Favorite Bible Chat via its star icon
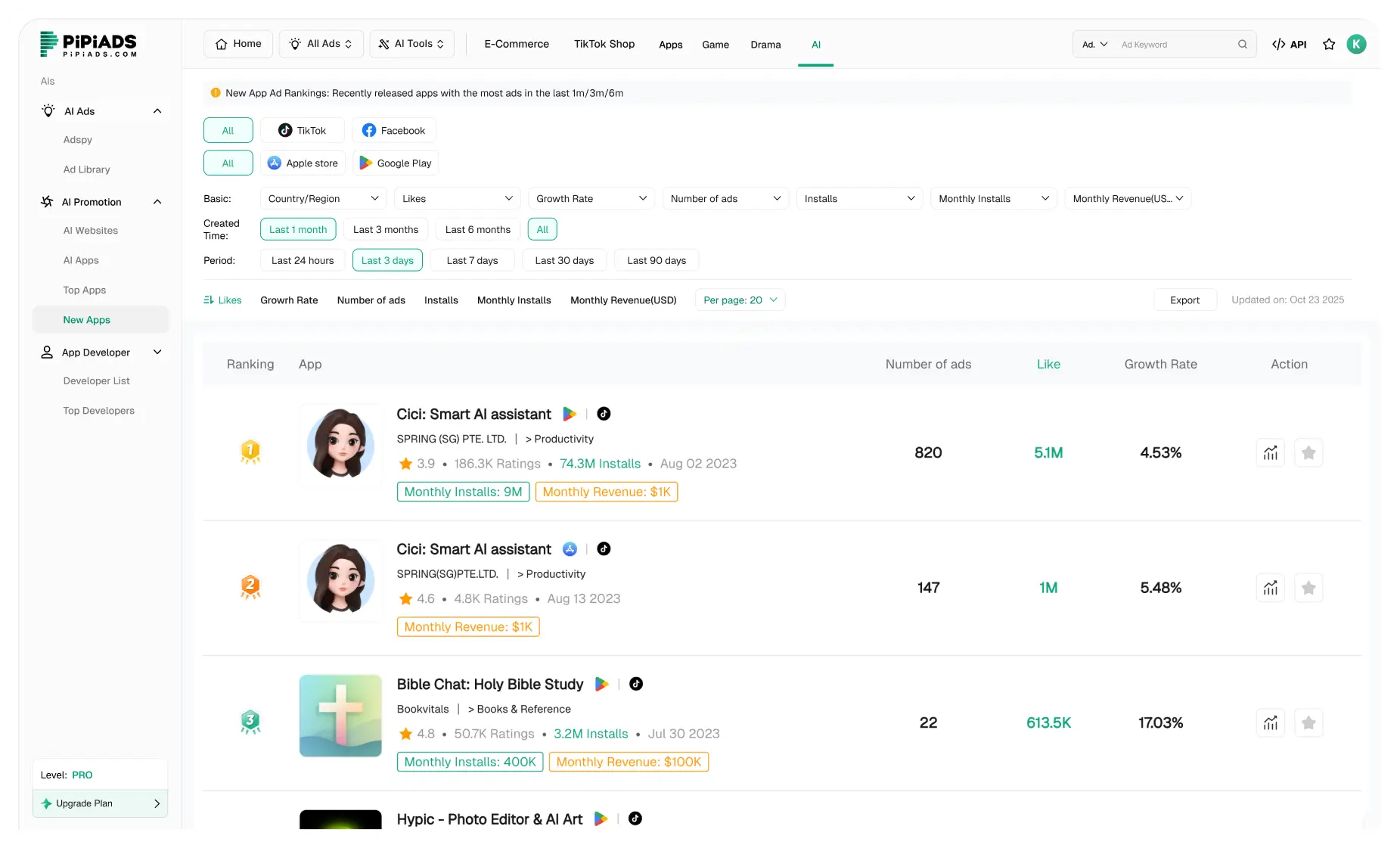This screenshot has width=1400, height=848. tap(1309, 722)
